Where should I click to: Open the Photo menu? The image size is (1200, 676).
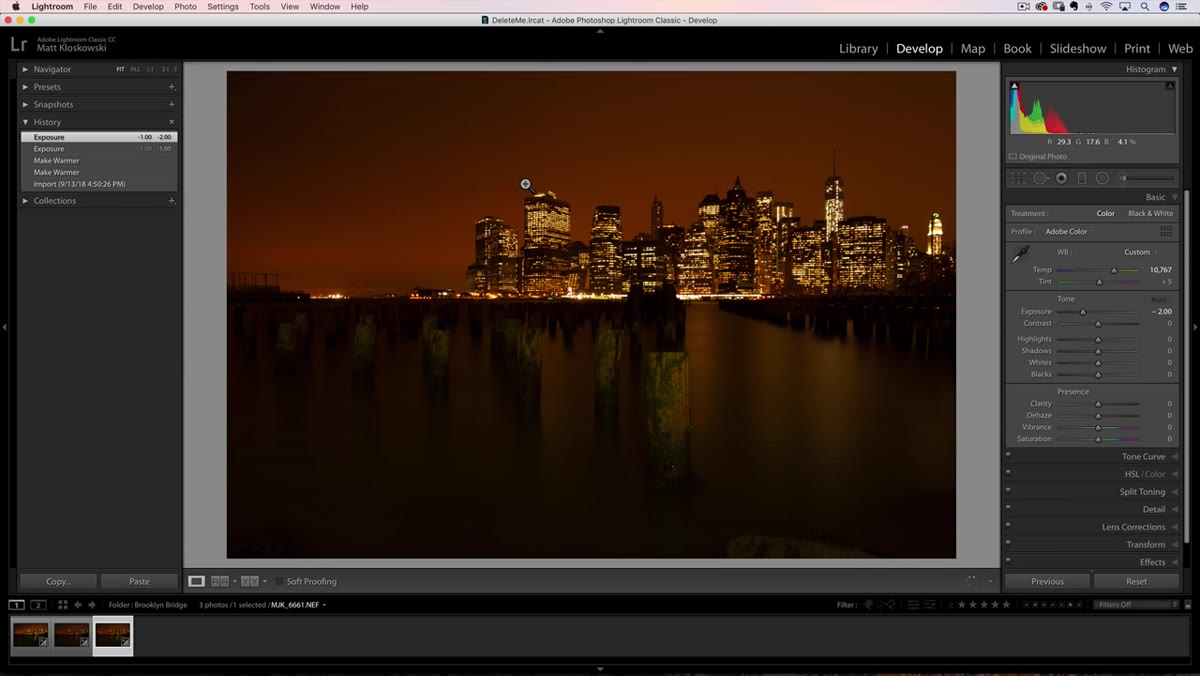pyautogui.click(x=185, y=7)
